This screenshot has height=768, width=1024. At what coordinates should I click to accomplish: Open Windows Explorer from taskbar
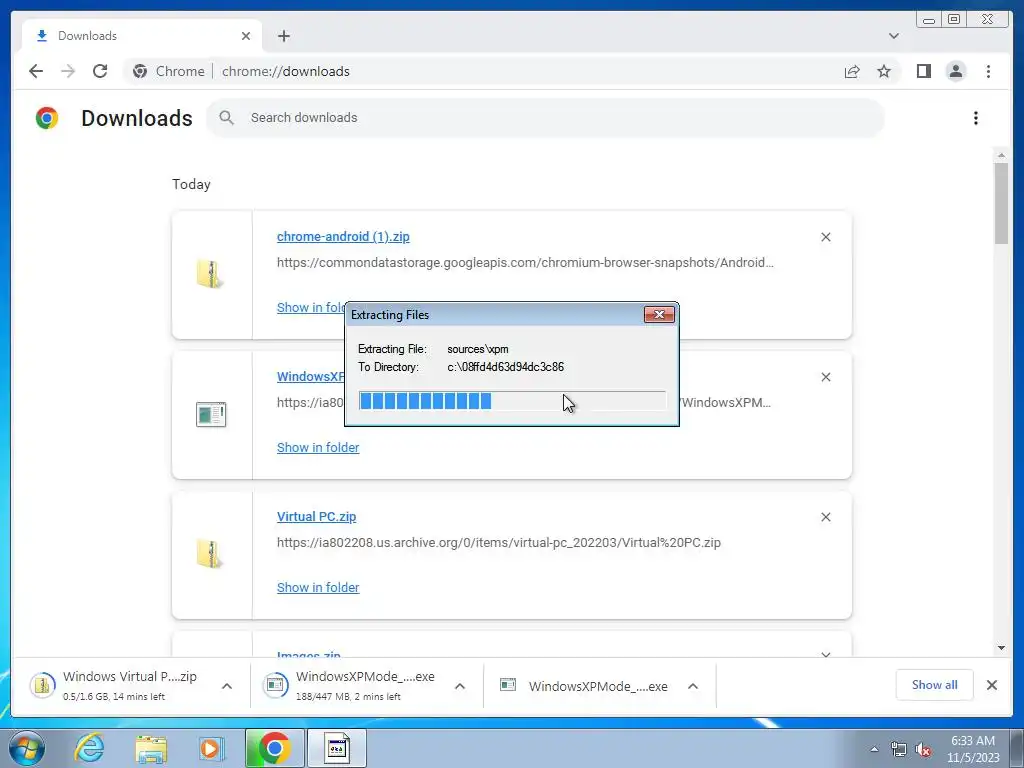coord(151,748)
